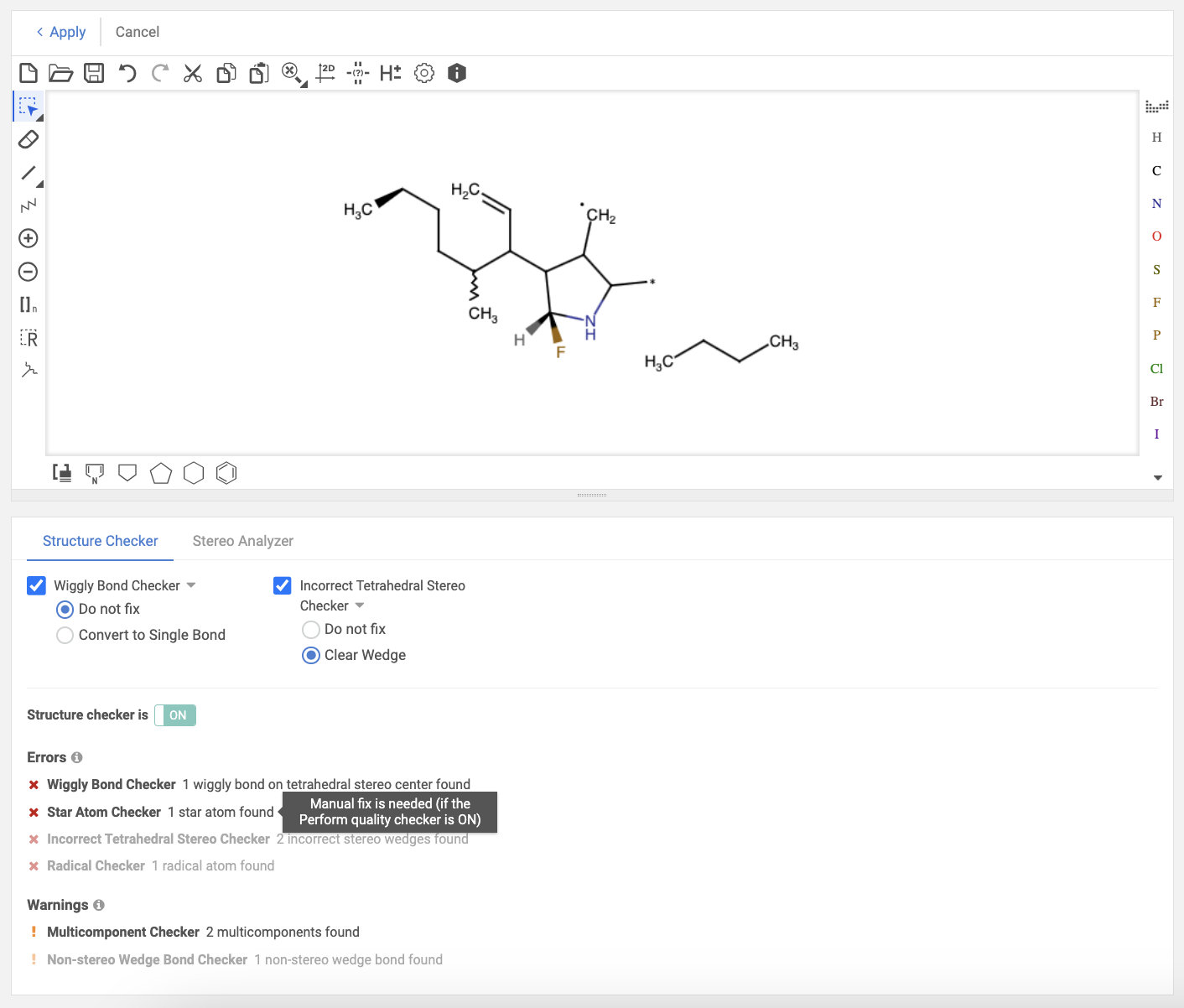1184x1008 pixels.
Task: Expand the atom palette down arrow
Action: pyautogui.click(x=1157, y=478)
